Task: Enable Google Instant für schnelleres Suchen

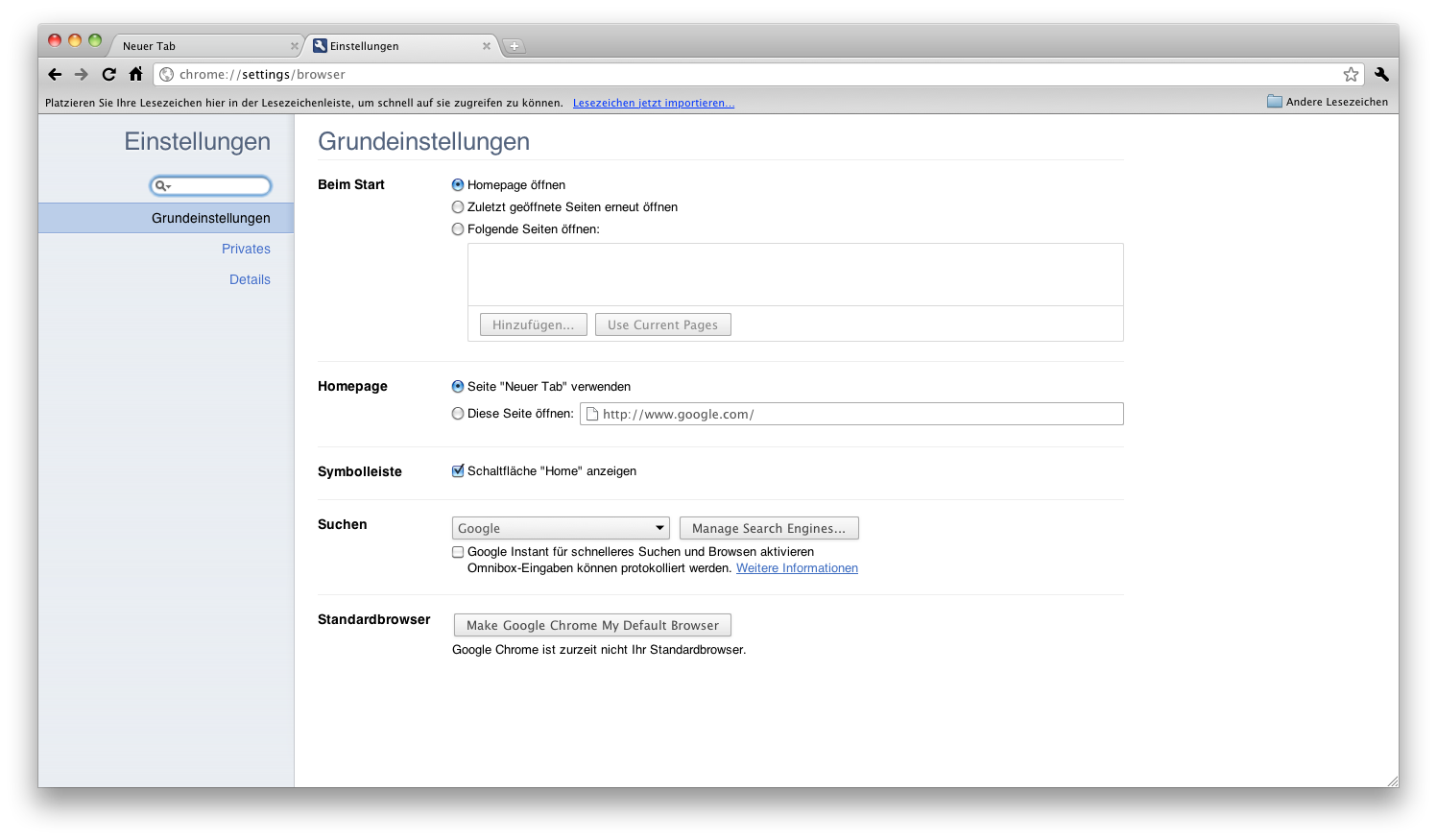Action: (x=458, y=551)
